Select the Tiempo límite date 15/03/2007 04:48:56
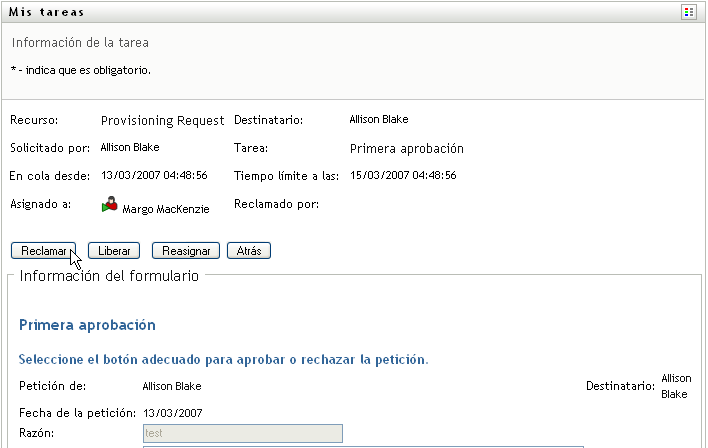This screenshot has height=448, width=708. point(403,175)
